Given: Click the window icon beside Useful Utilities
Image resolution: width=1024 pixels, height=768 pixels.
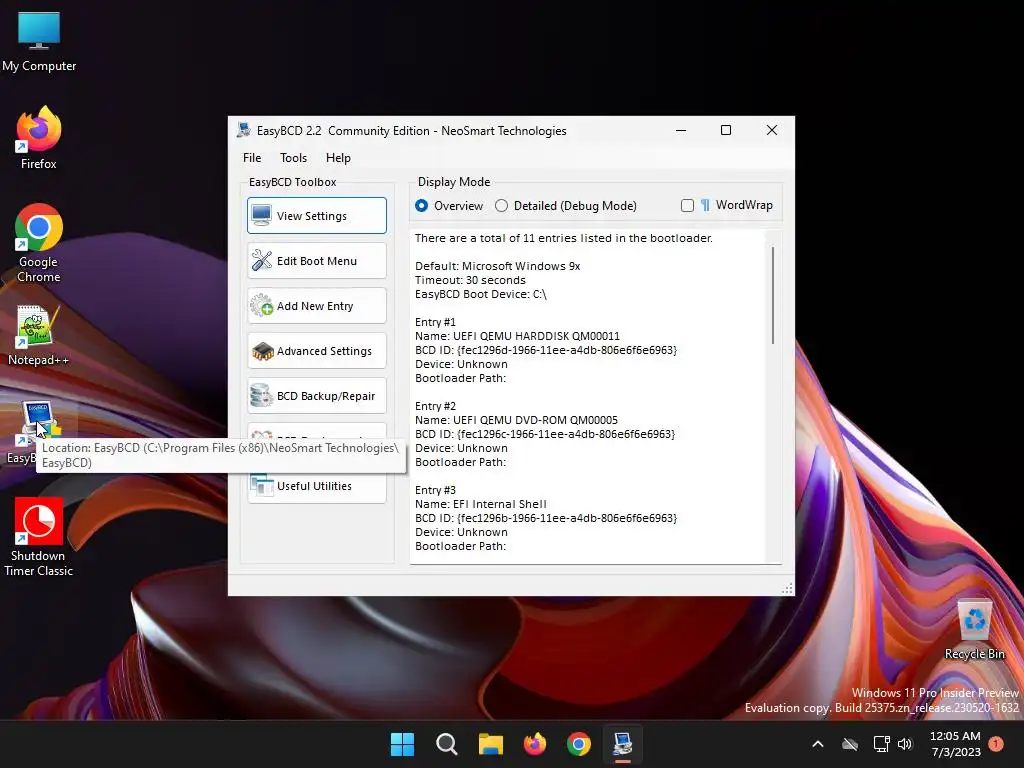Looking at the screenshot, I should point(262,485).
